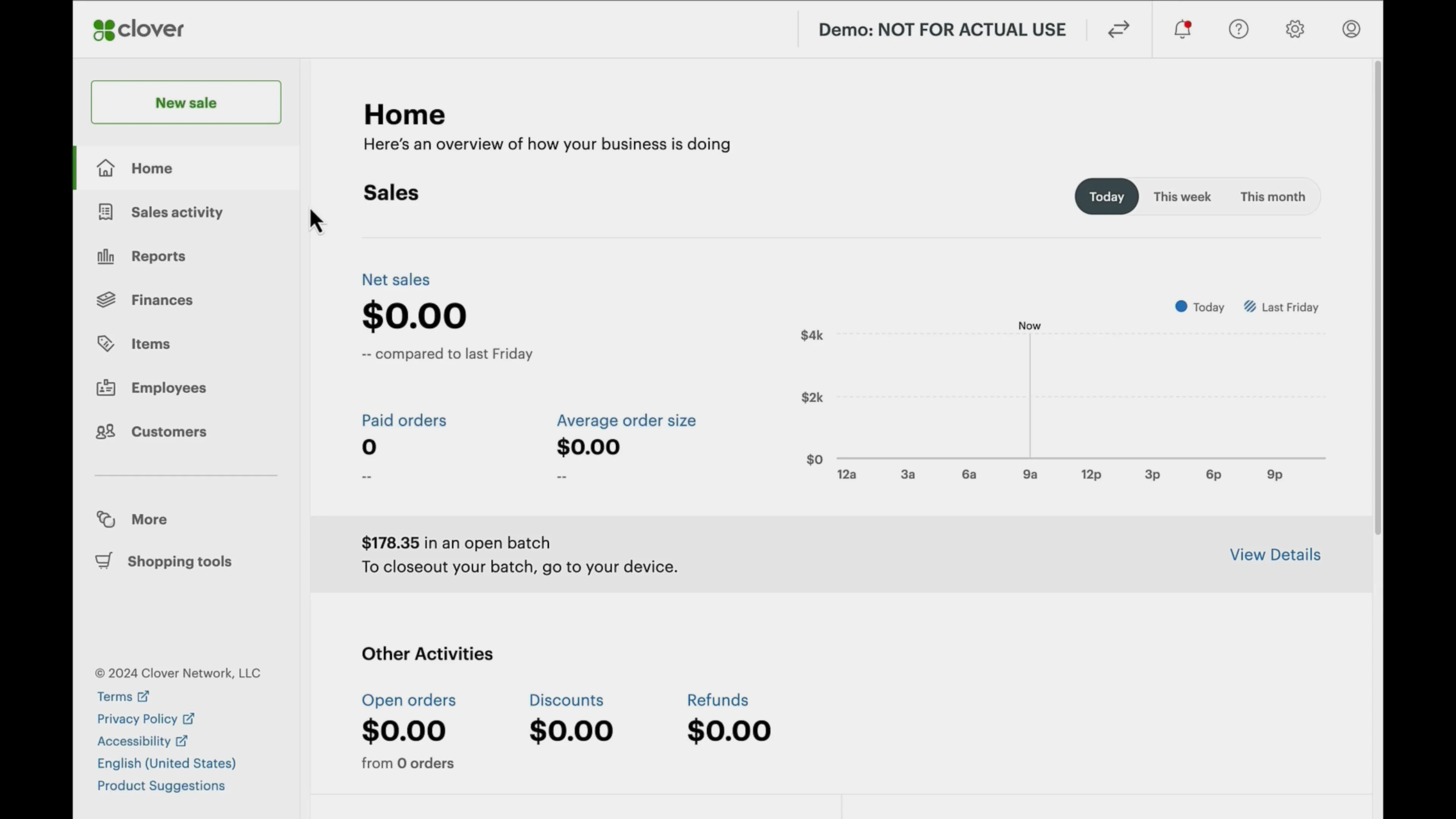Click the Home house icon in sidebar
The width and height of the screenshot is (1456, 819).
coord(106,168)
